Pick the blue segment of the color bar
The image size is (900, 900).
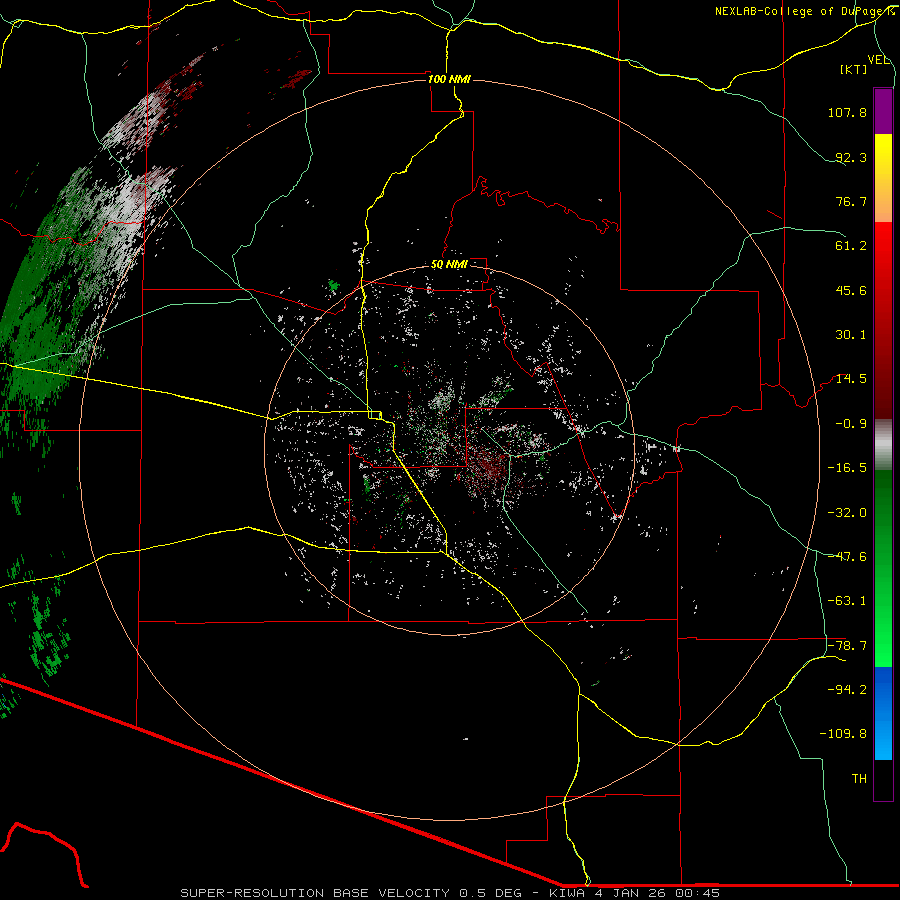pyautogui.click(x=883, y=713)
